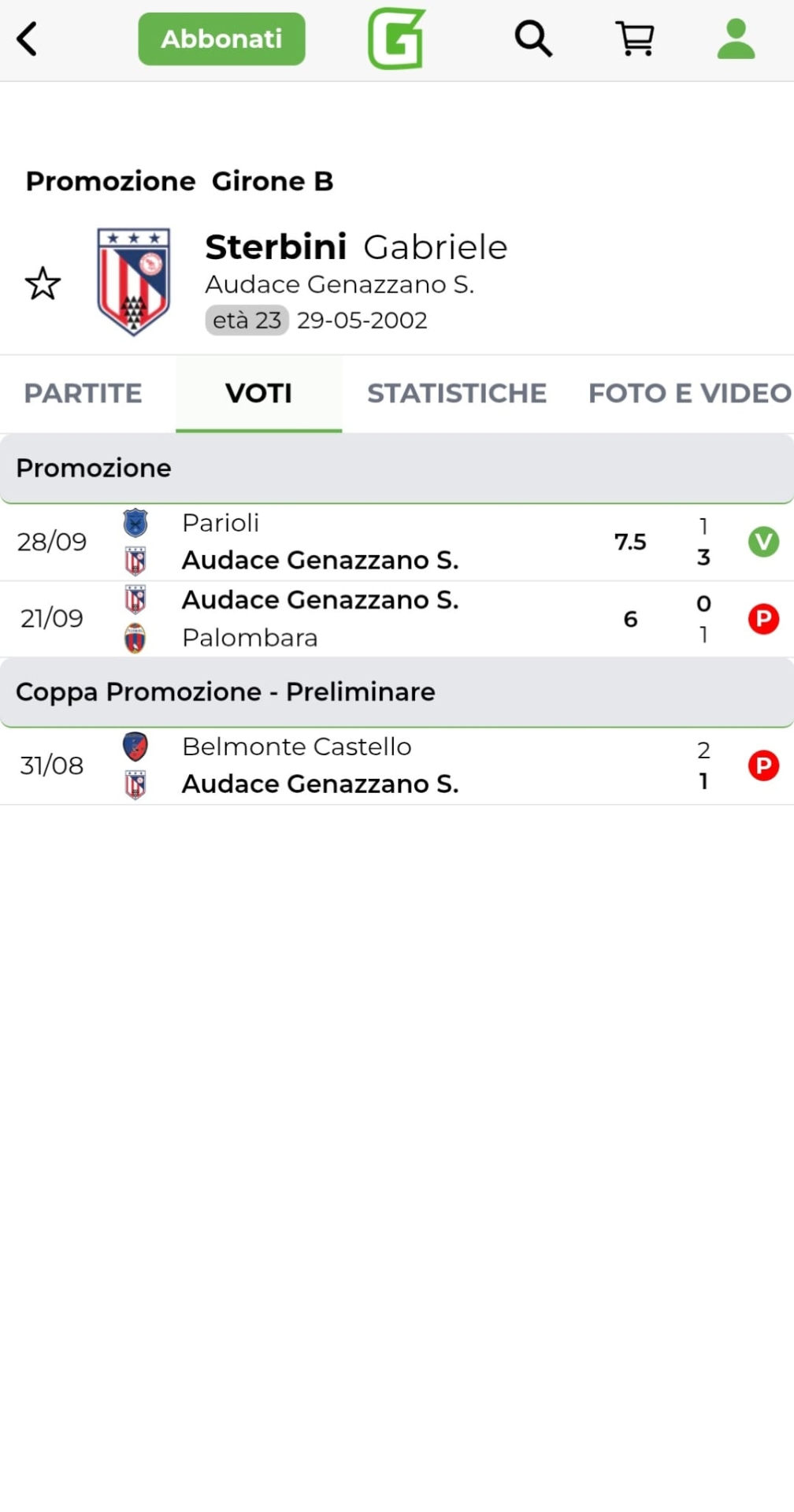The height and width of the screenshot is (1512, 794).
Task: Switch to the STATISTICHE tab
Action: click(x=457, y=393)
